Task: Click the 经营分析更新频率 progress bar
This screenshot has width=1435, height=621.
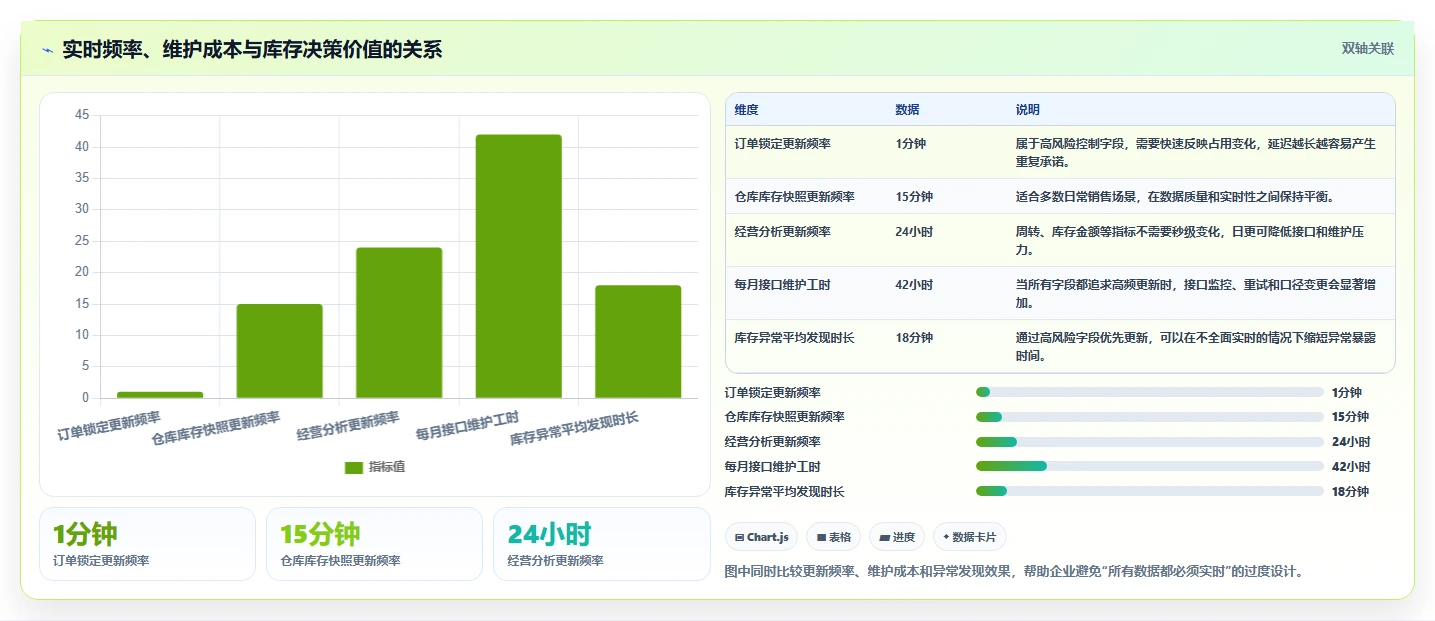Action: [x=1149, y=441]
